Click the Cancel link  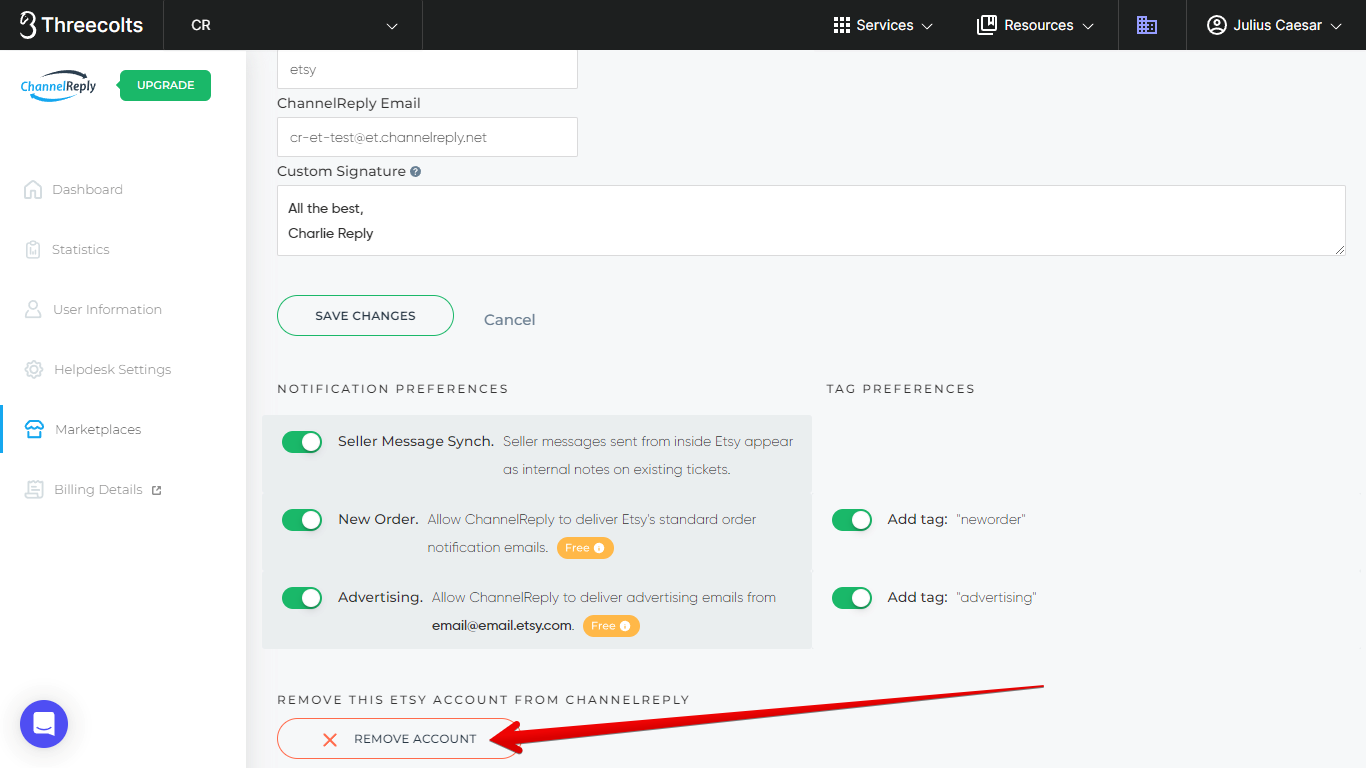[x=509, y=319]
